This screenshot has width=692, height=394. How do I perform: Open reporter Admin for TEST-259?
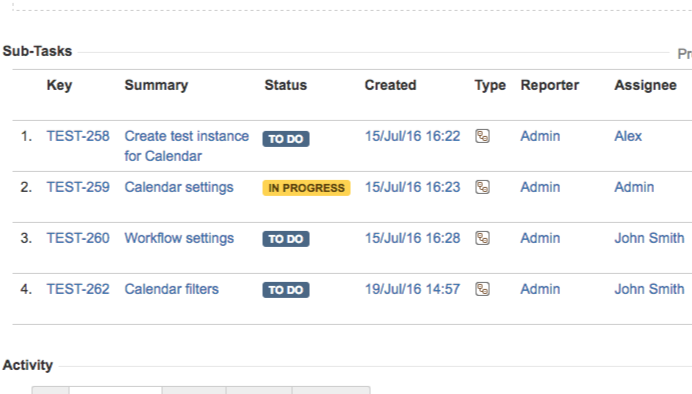[540, 187]
